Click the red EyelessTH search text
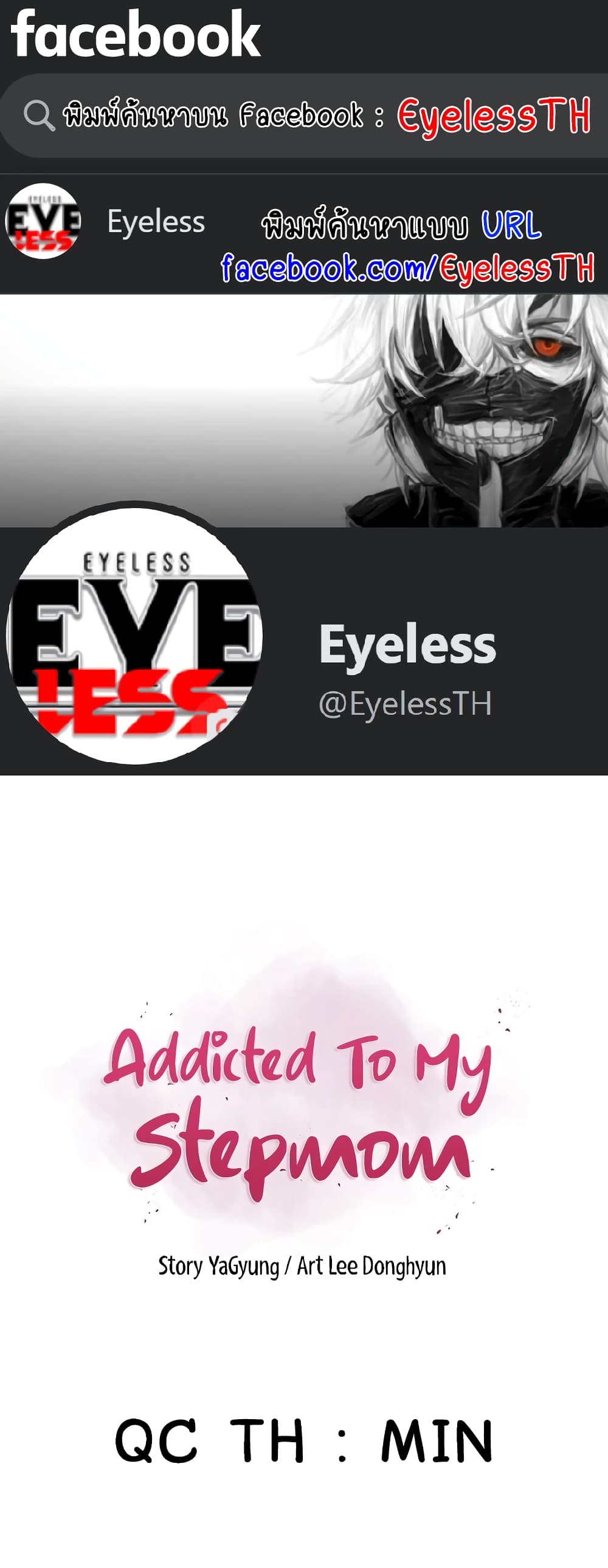 [494, 115]
